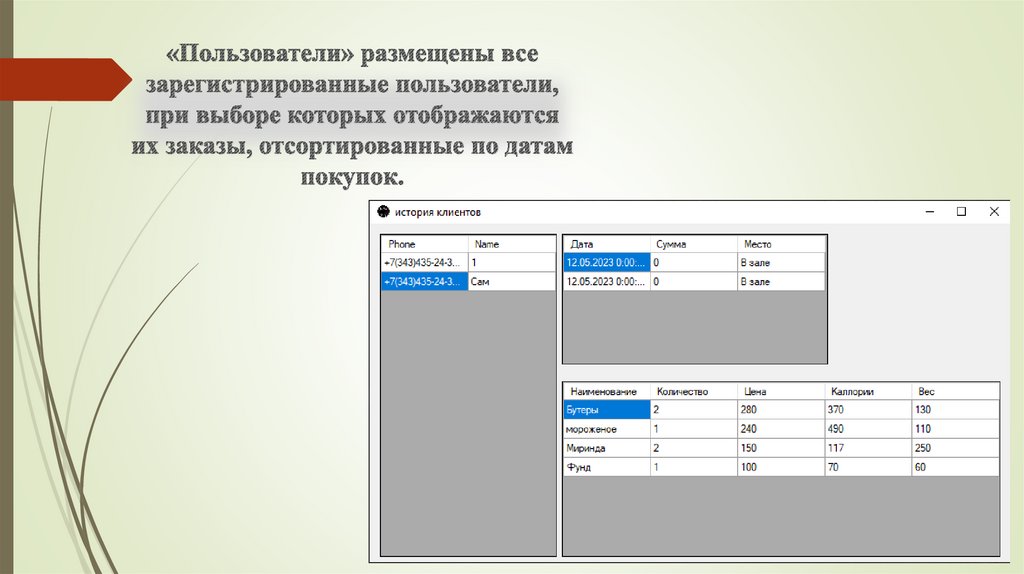
Task: Click the app icon in the история клиентов title bar
Action: 382,212
